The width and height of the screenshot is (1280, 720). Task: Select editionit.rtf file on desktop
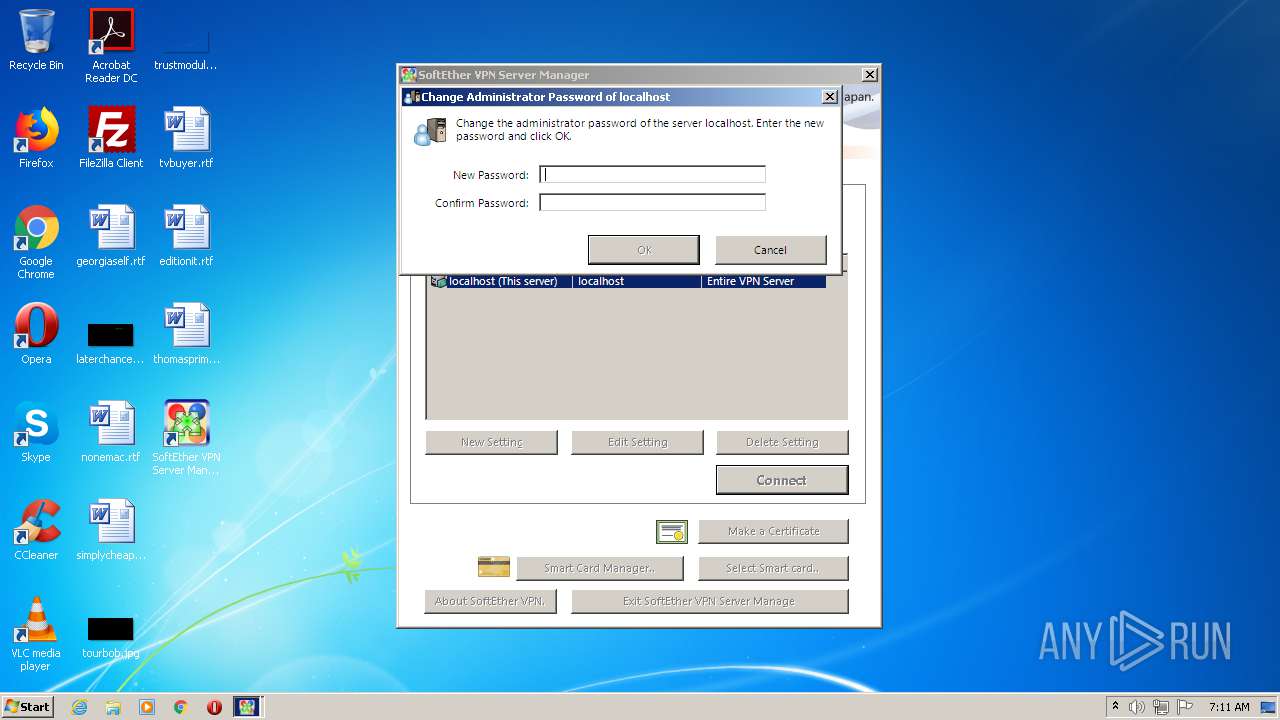click(x=186, y=236)
